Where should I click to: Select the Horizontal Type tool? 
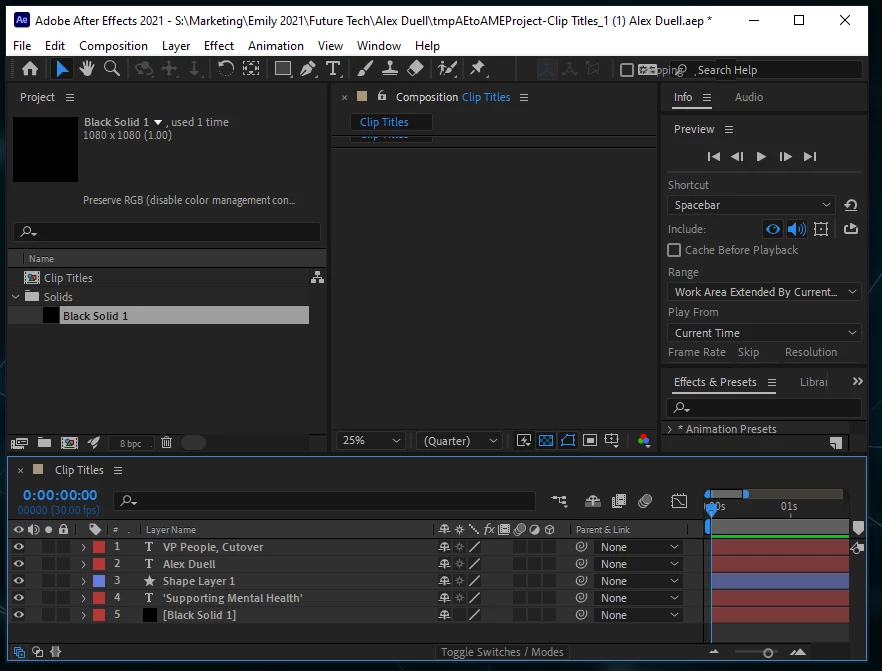[x=333, y=69]
